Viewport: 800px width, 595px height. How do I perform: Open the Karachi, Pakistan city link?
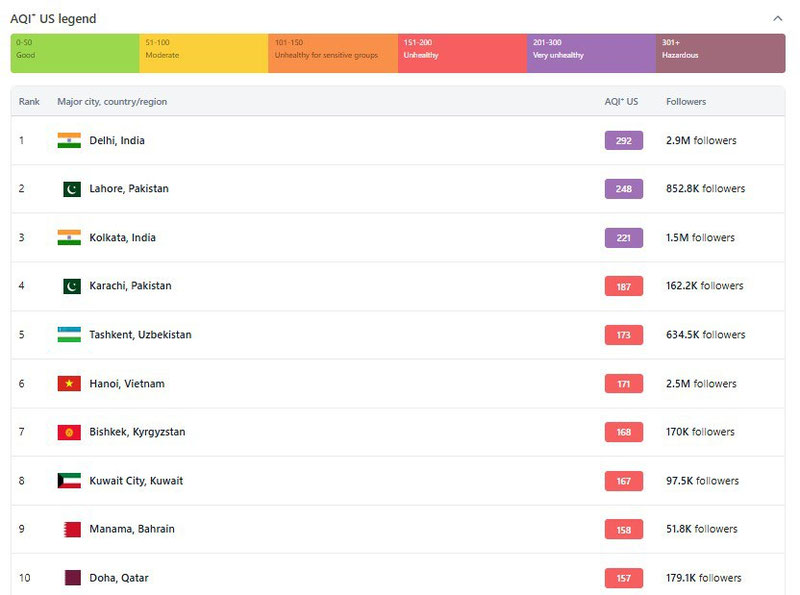[x=130, y=286]
